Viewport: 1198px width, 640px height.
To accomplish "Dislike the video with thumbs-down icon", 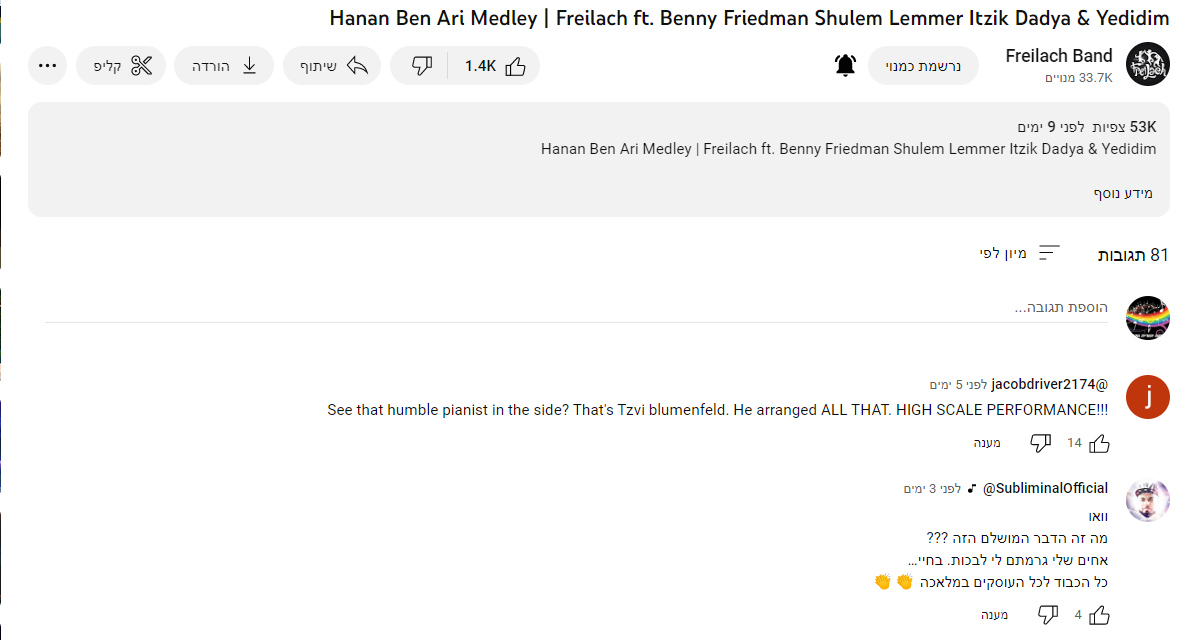I will point(421,66).
